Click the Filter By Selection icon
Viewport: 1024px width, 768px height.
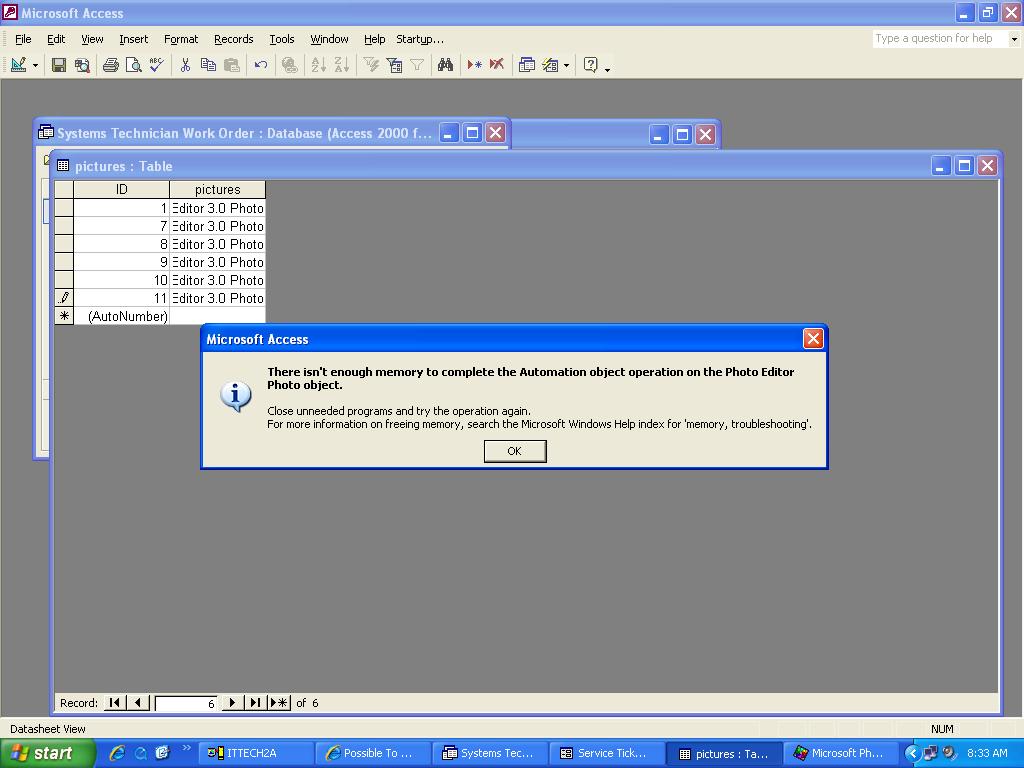click(x=371, y=65)
